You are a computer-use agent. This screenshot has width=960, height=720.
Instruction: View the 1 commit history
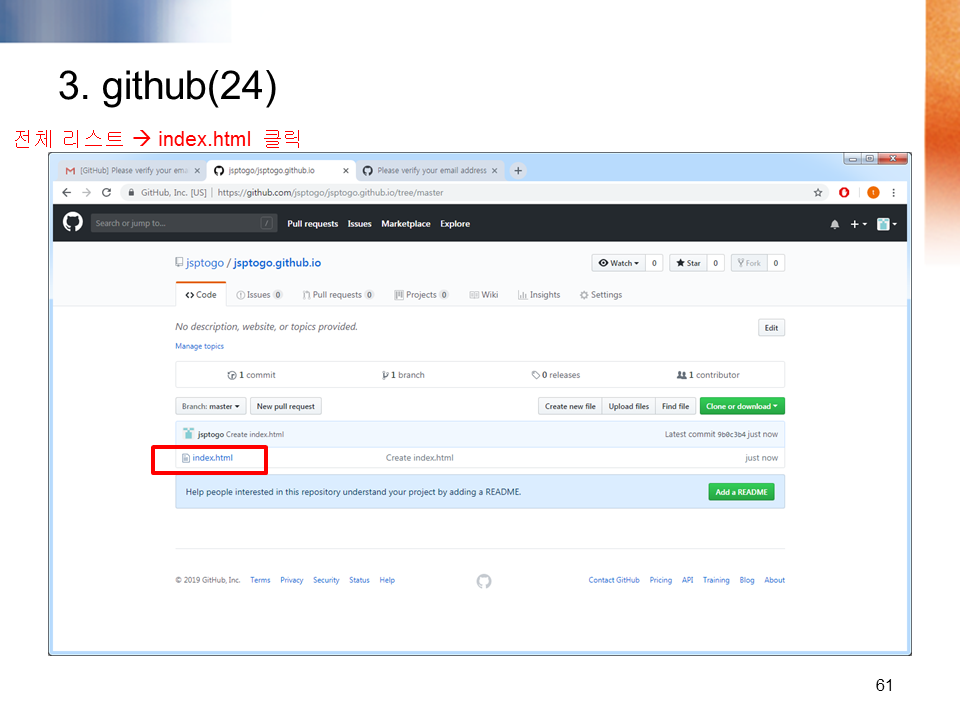coord(252,375)
